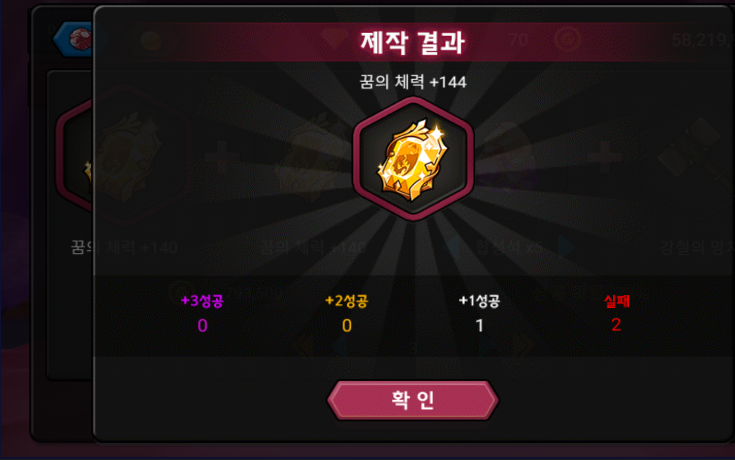Click the 제작 결과 title banner
Screen dimensions: 735x460
tap(412, 42)
